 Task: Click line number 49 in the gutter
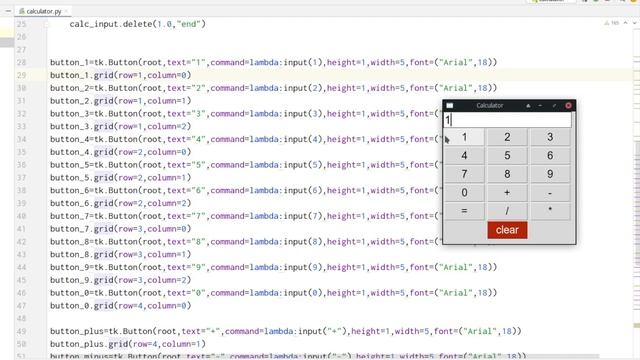[x=21, y=331]
